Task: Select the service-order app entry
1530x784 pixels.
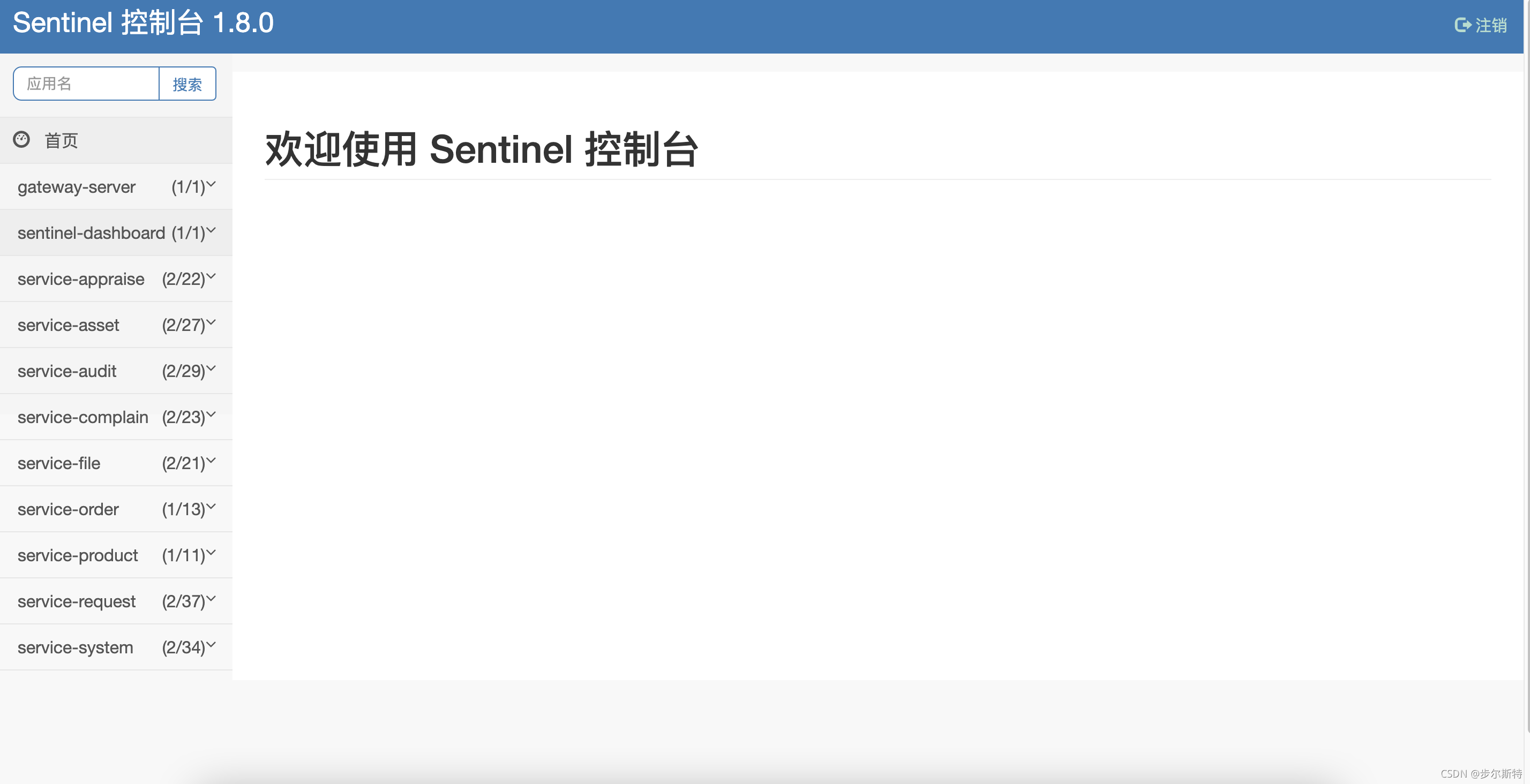Action: point(69,510)
